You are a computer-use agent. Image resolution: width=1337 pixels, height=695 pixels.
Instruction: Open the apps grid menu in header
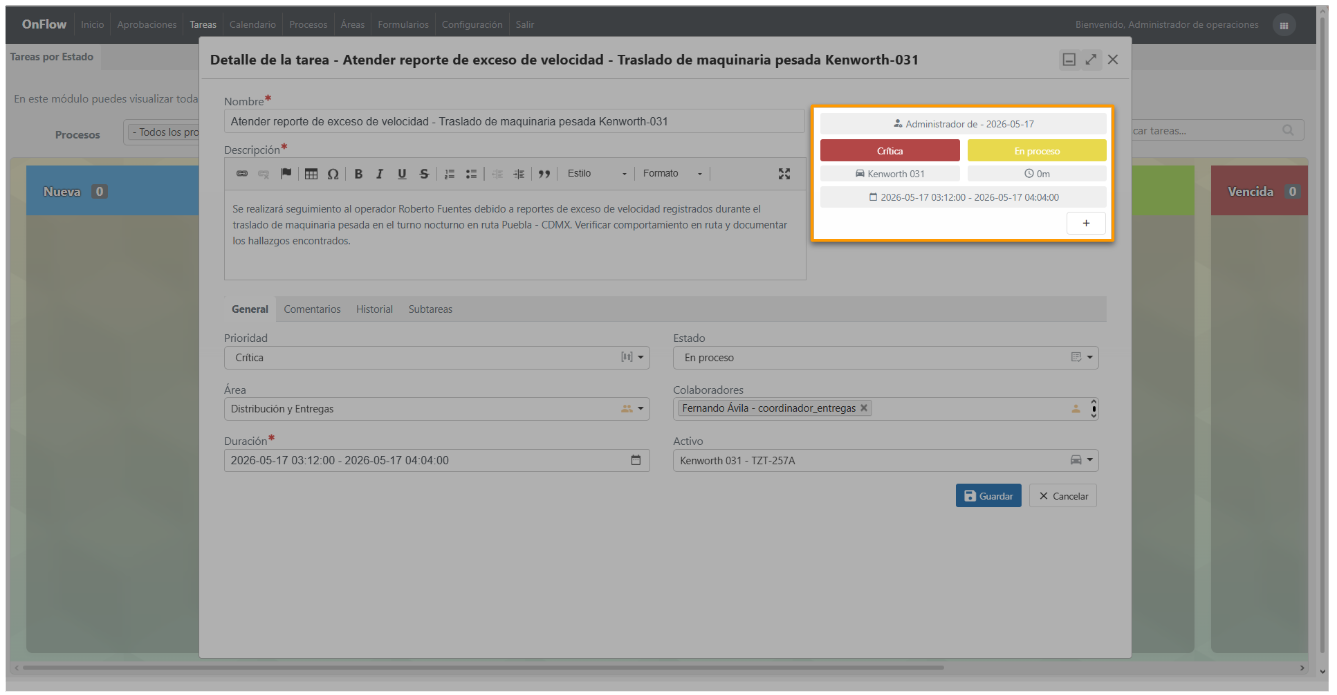coord(1284,25)
